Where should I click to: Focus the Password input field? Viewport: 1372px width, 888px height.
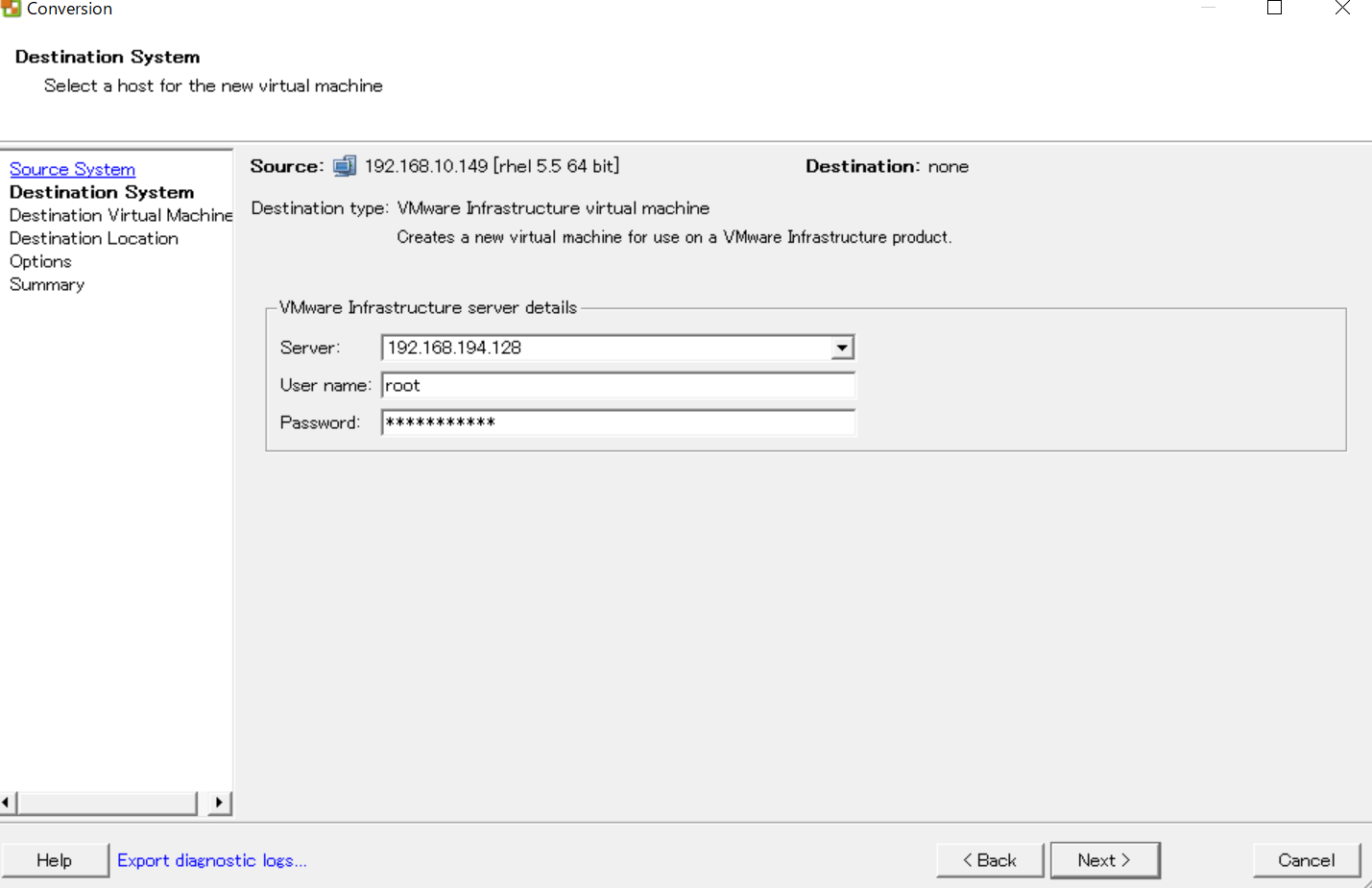click(617, 422)
